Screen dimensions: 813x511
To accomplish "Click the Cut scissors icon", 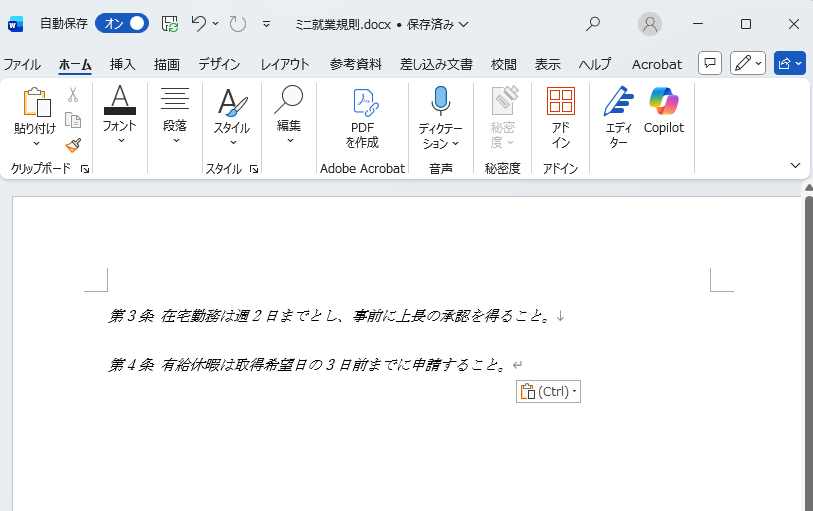I will pyautogui.click(x=73, y=94).
